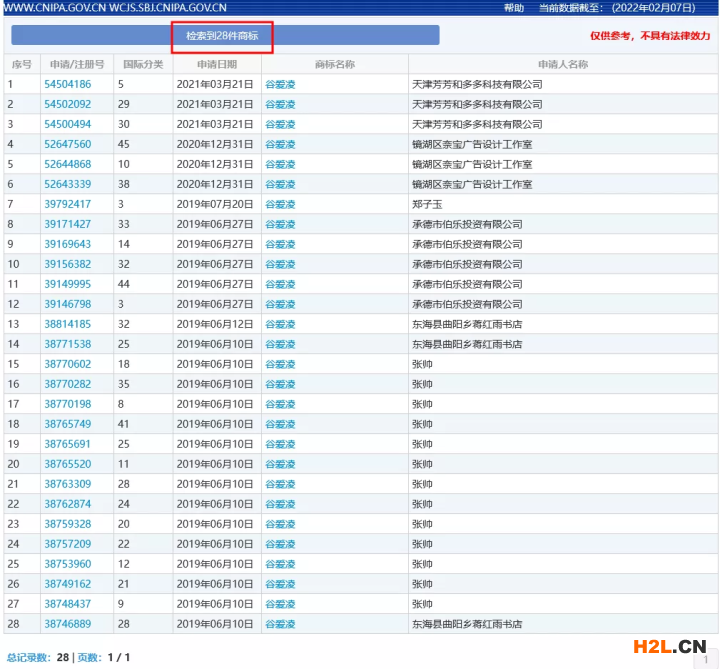This screenshot has height=669, width=720.
Task: Click the 申请人名称 column header
Action: pos(562,64)
